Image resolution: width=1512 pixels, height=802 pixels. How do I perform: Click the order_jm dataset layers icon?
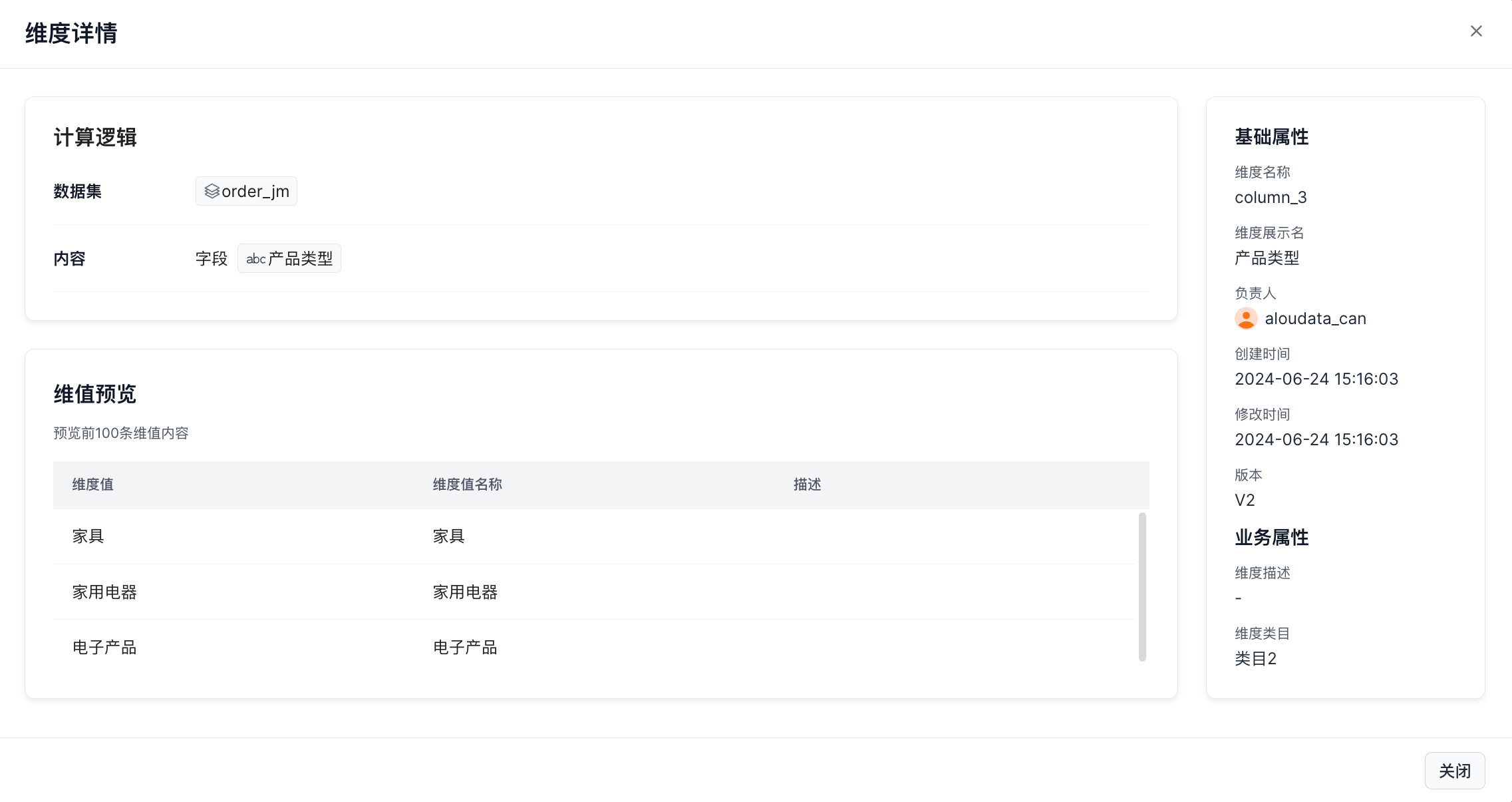[212, 192]
